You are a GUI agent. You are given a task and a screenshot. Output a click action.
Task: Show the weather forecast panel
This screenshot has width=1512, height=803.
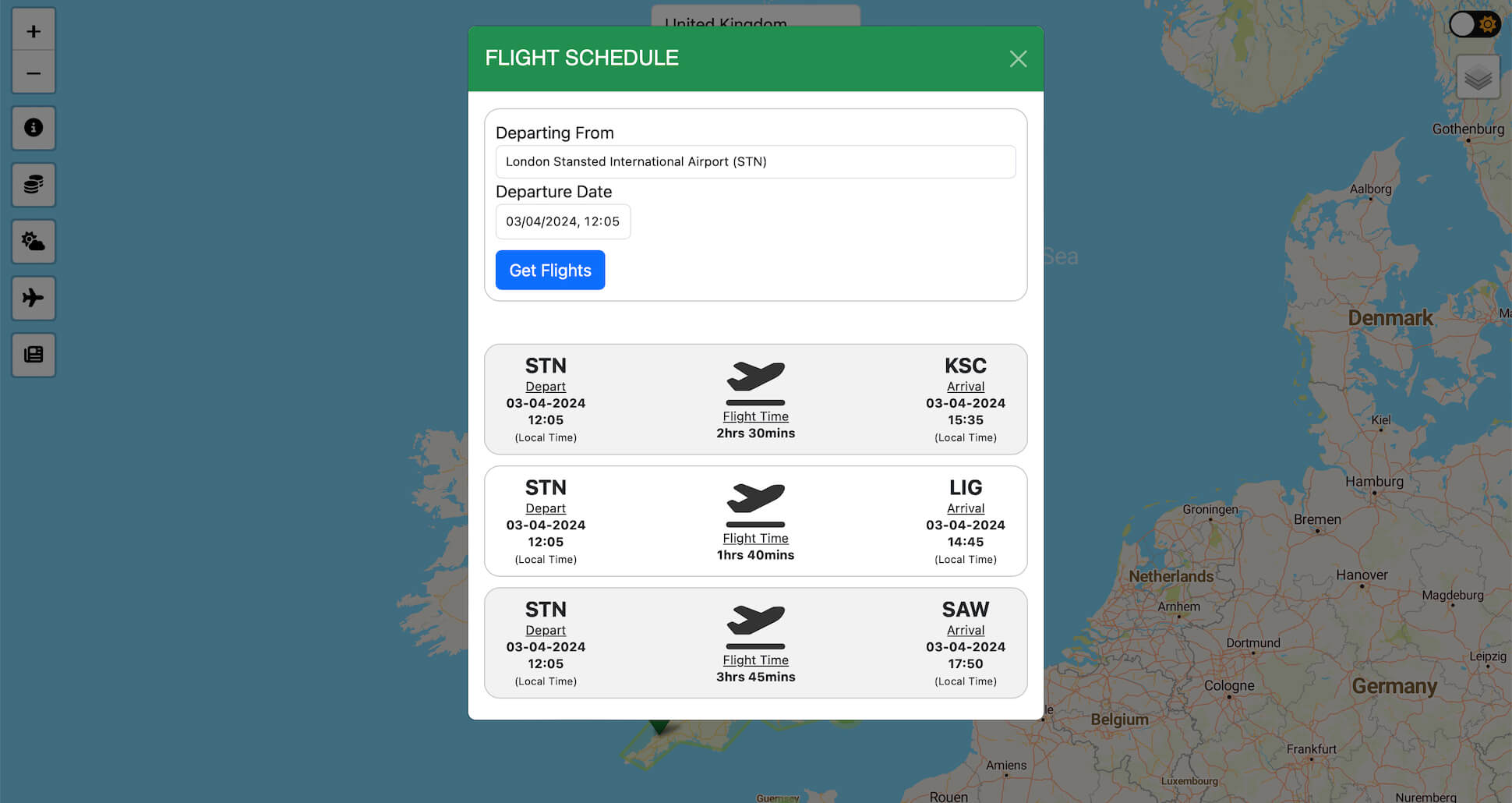34,242
